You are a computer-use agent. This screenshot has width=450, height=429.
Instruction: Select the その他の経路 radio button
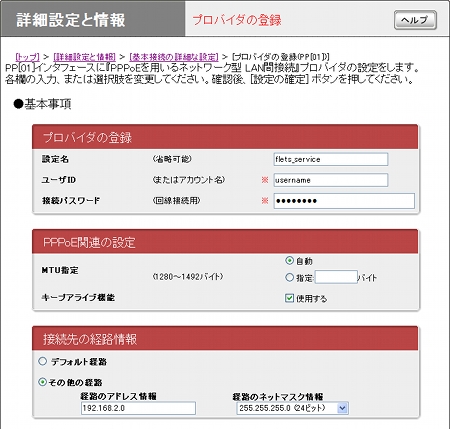tap(42, 382)
